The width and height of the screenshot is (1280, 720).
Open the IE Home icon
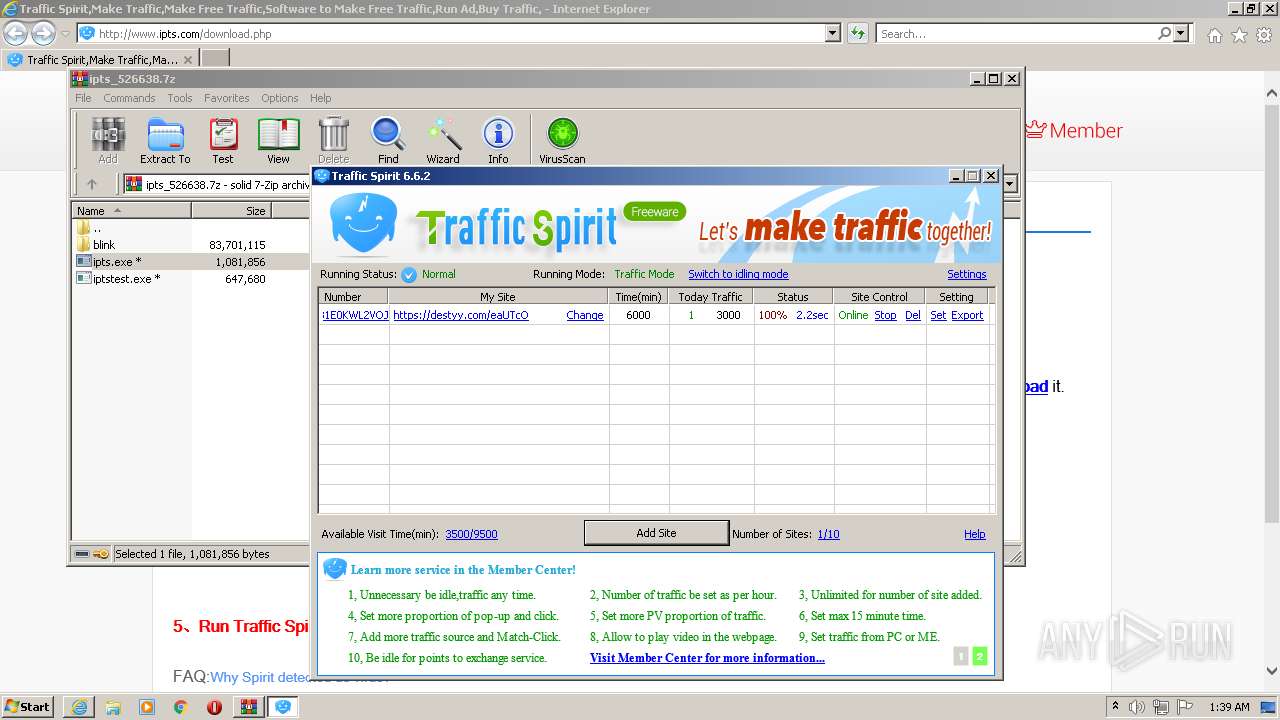1214,35
